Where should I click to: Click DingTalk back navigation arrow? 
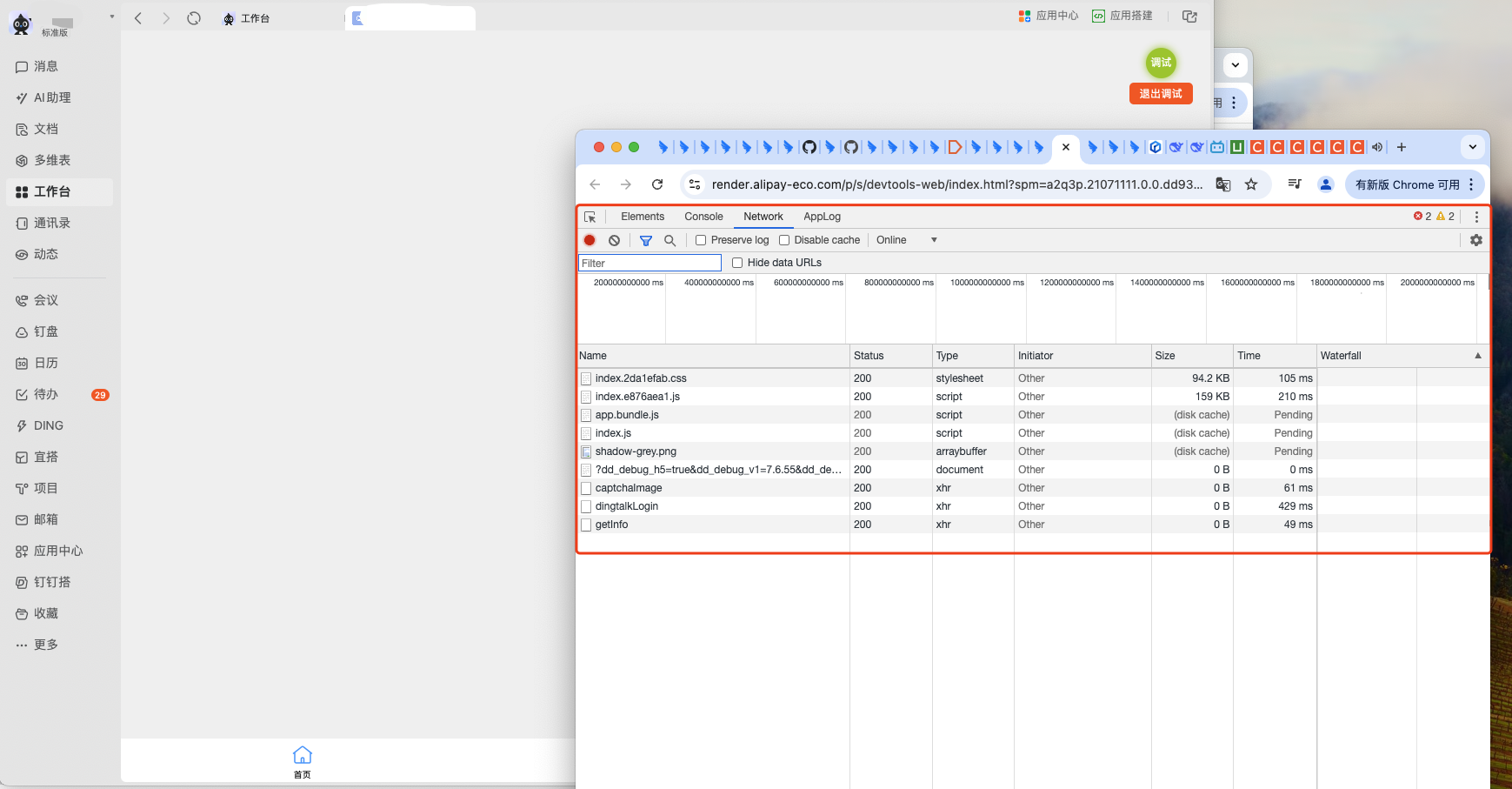(138, 18)
